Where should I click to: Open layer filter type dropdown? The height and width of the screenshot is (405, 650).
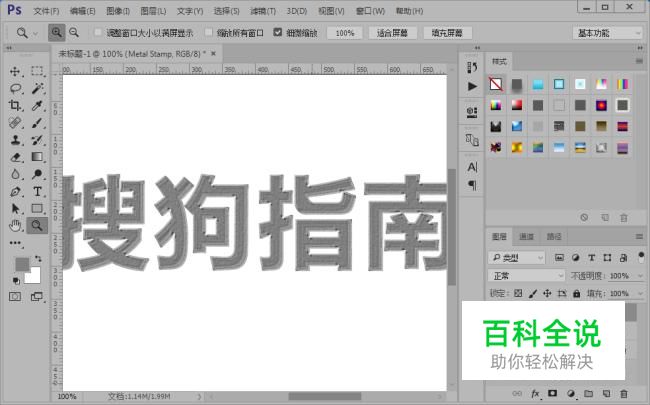point(516,258)
